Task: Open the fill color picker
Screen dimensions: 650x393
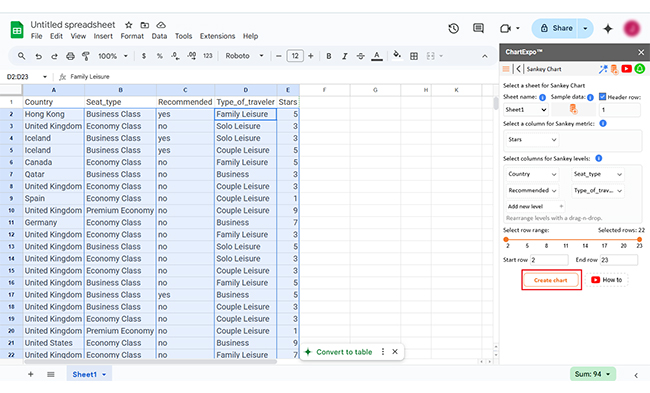Action: (x=397, y=55)
